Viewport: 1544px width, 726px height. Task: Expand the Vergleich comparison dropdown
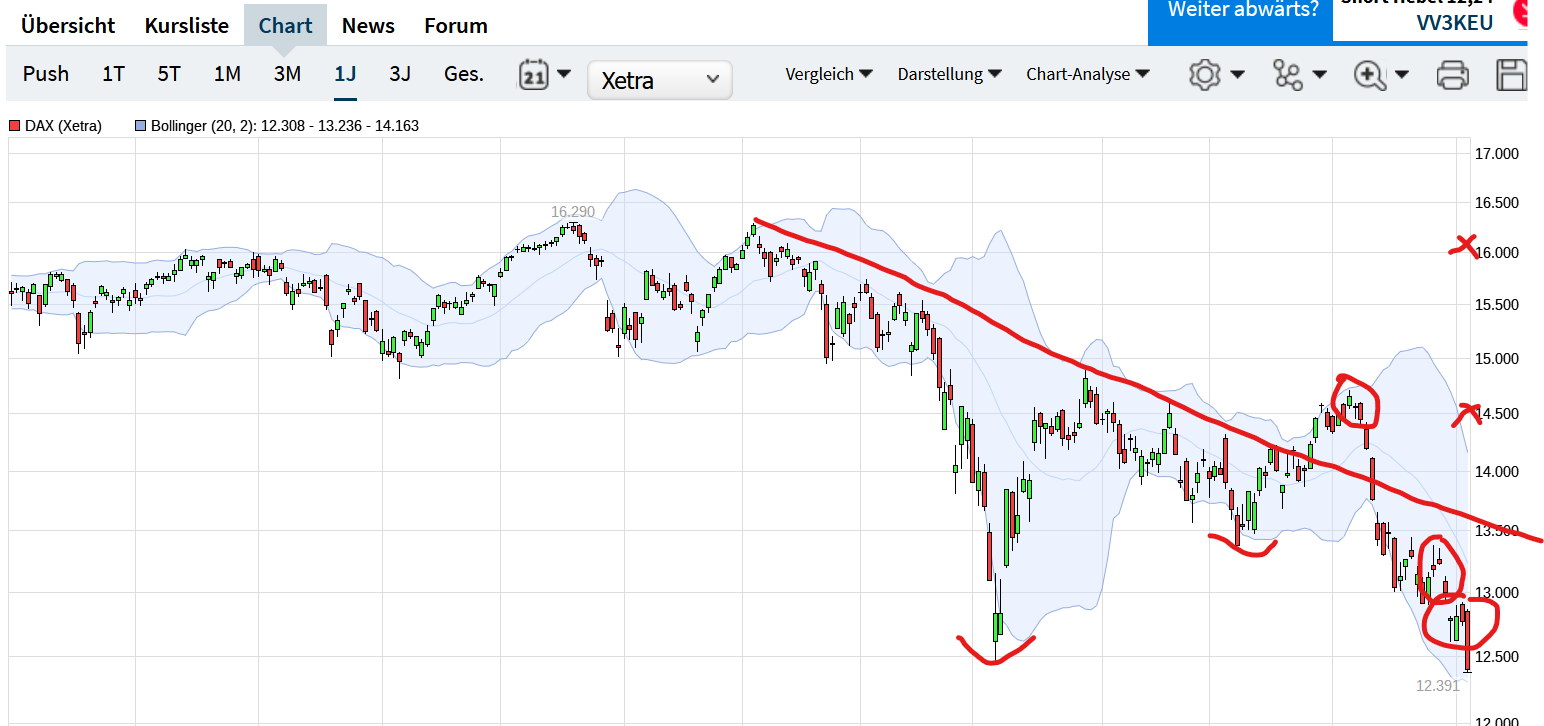[x=828, y=74]
